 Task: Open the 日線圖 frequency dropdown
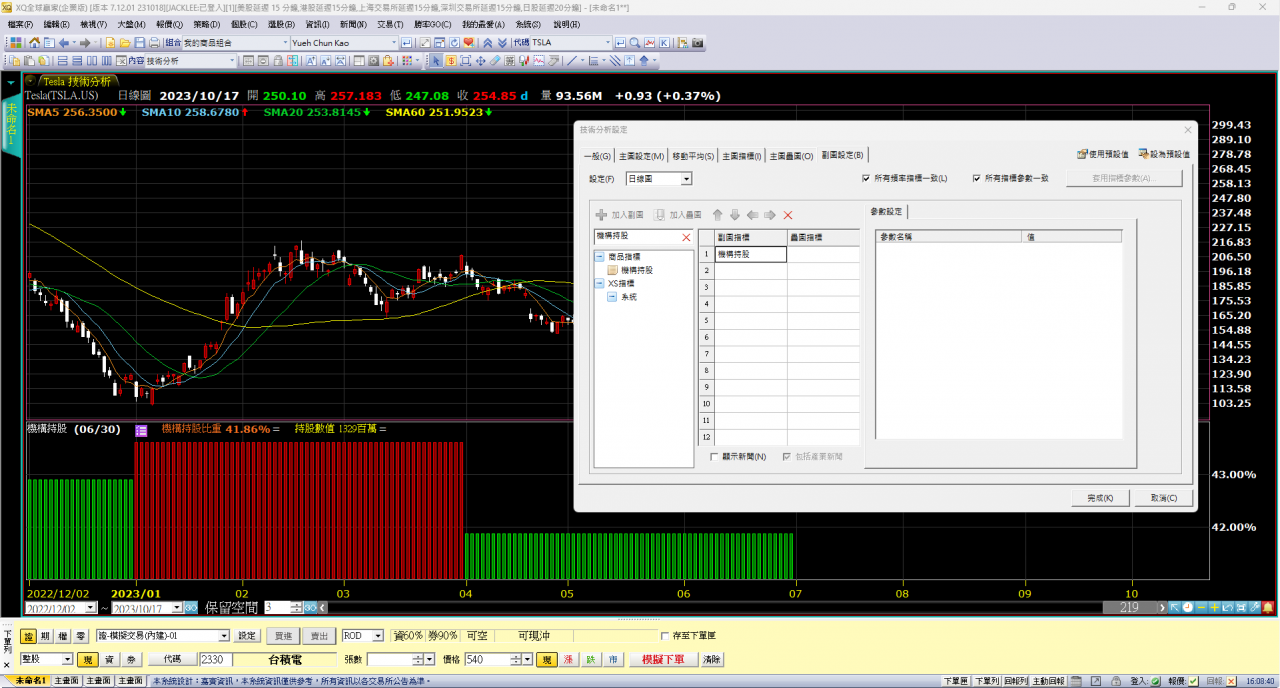(x=686, y=179)
